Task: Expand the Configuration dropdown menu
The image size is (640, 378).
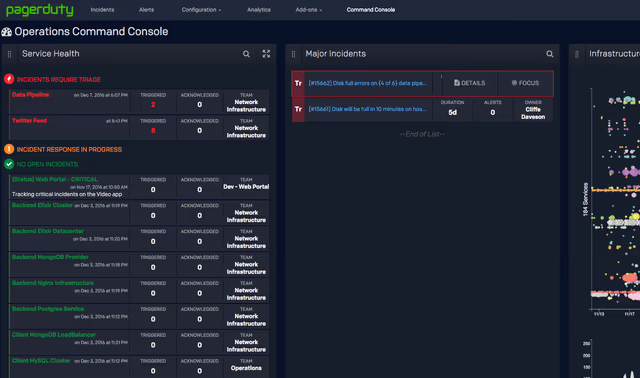Action: (201, 10)
